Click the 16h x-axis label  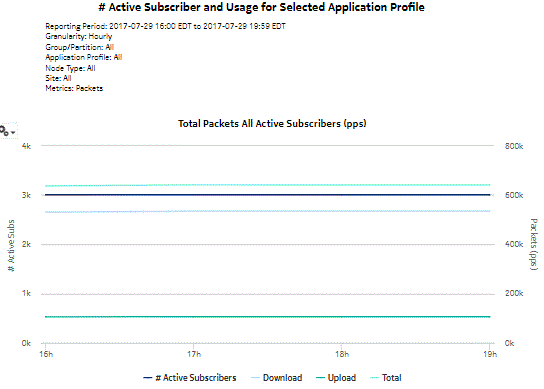46,354
